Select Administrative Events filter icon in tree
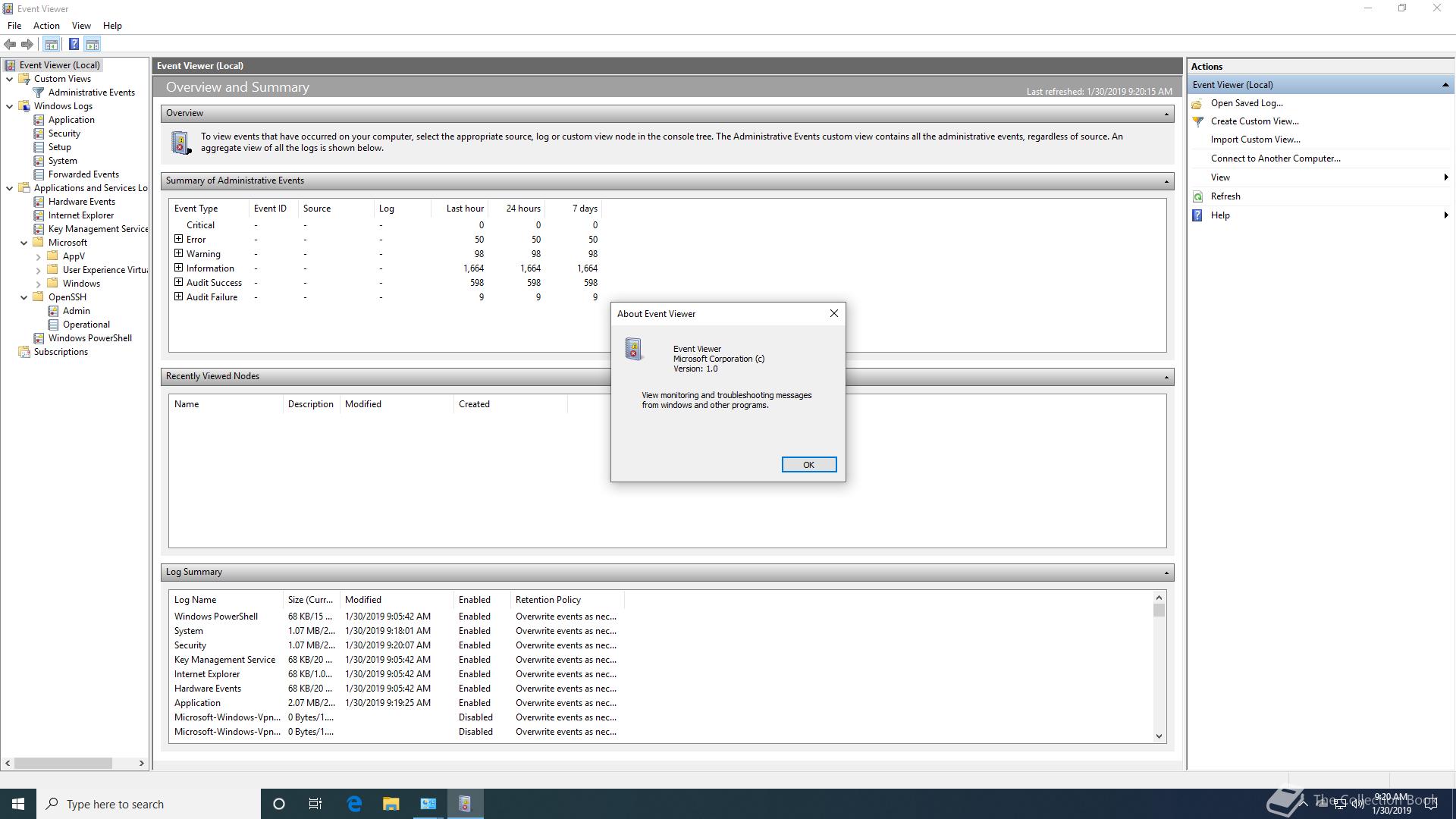1456x819 pixels. [x=39, y=93]
